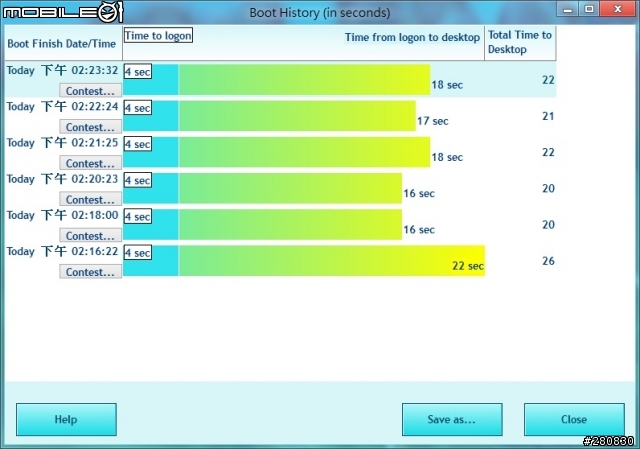Select Total Time to Desktop column header

(520, 42)
